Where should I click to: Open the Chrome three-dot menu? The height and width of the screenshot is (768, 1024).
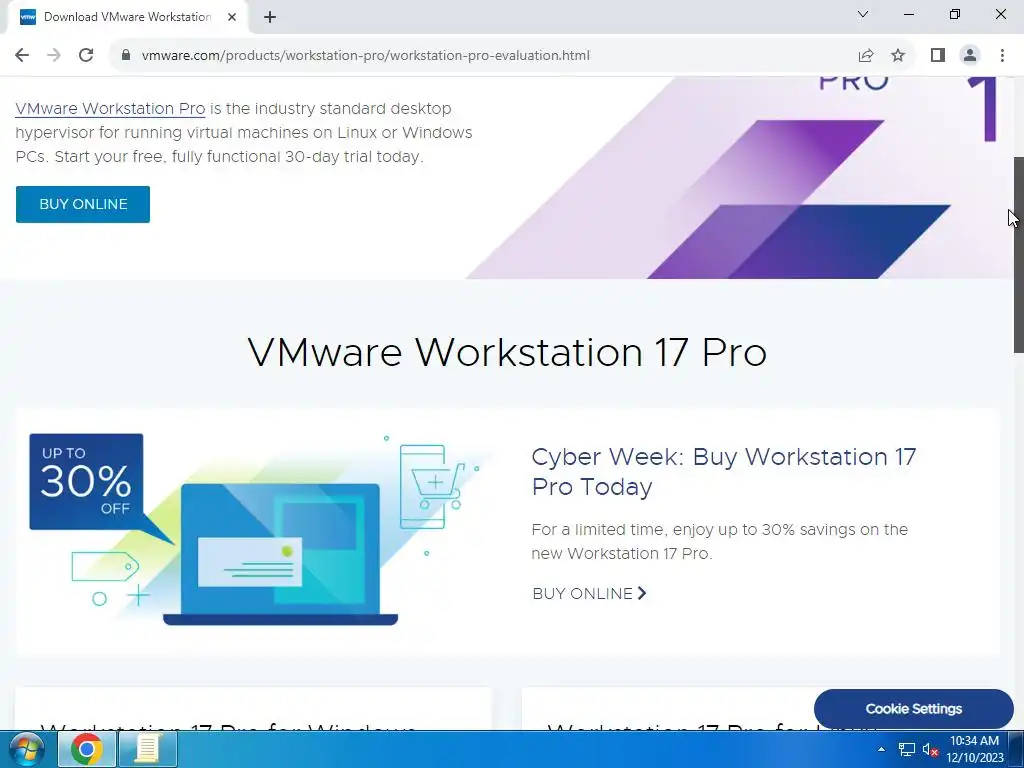click(1002, 56)
